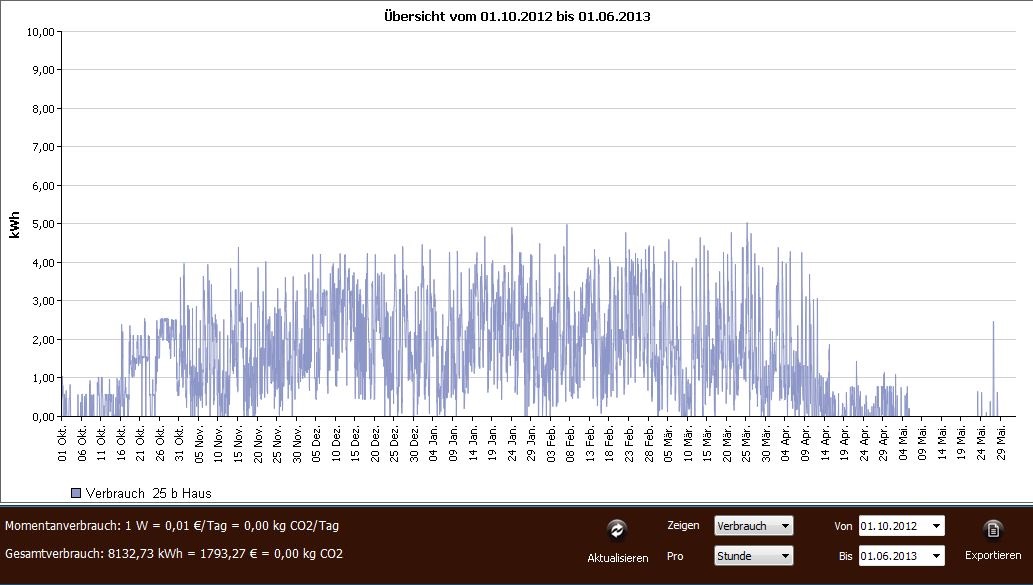Click the legend square for Verbrauch 25 b Haus
The height and width of the screenshot is (585, 1033).
pos(76,493)
